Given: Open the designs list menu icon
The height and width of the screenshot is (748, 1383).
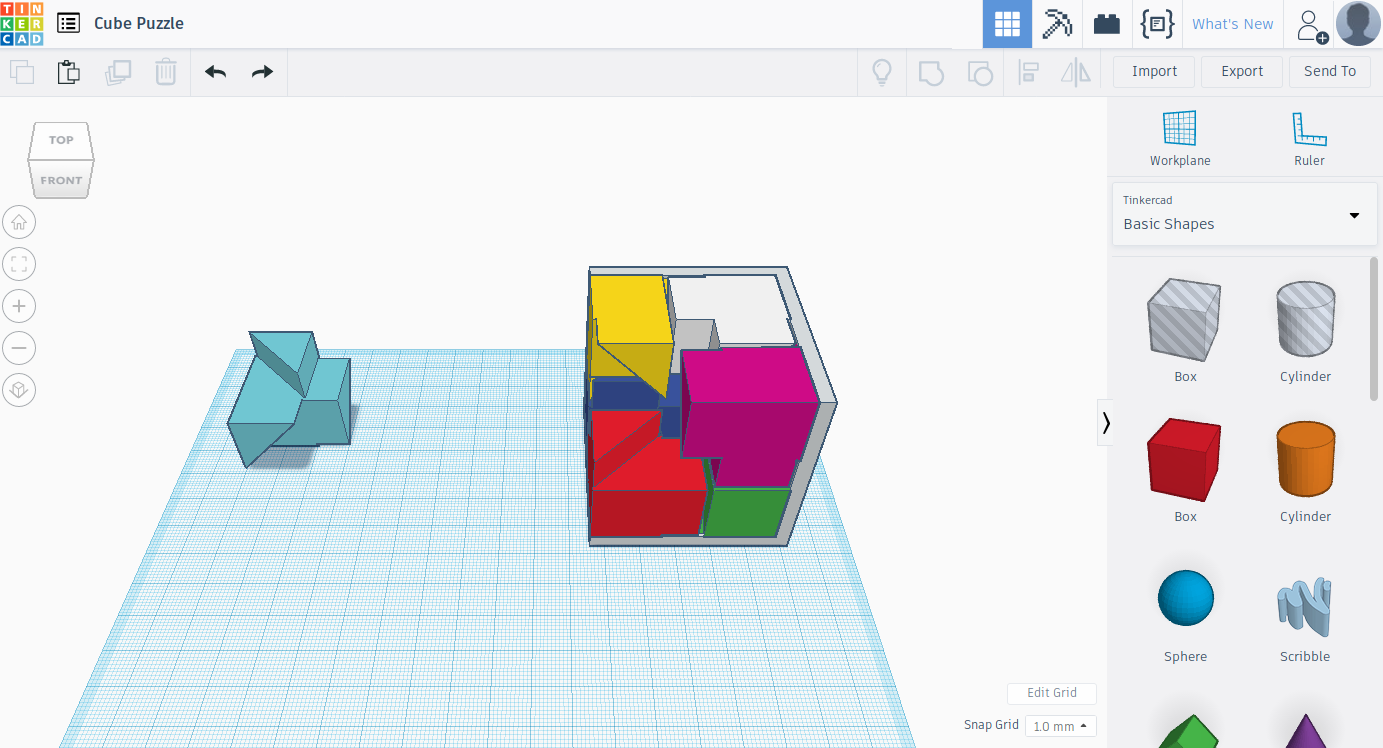Looking at the screenshot, I should 68,23.
